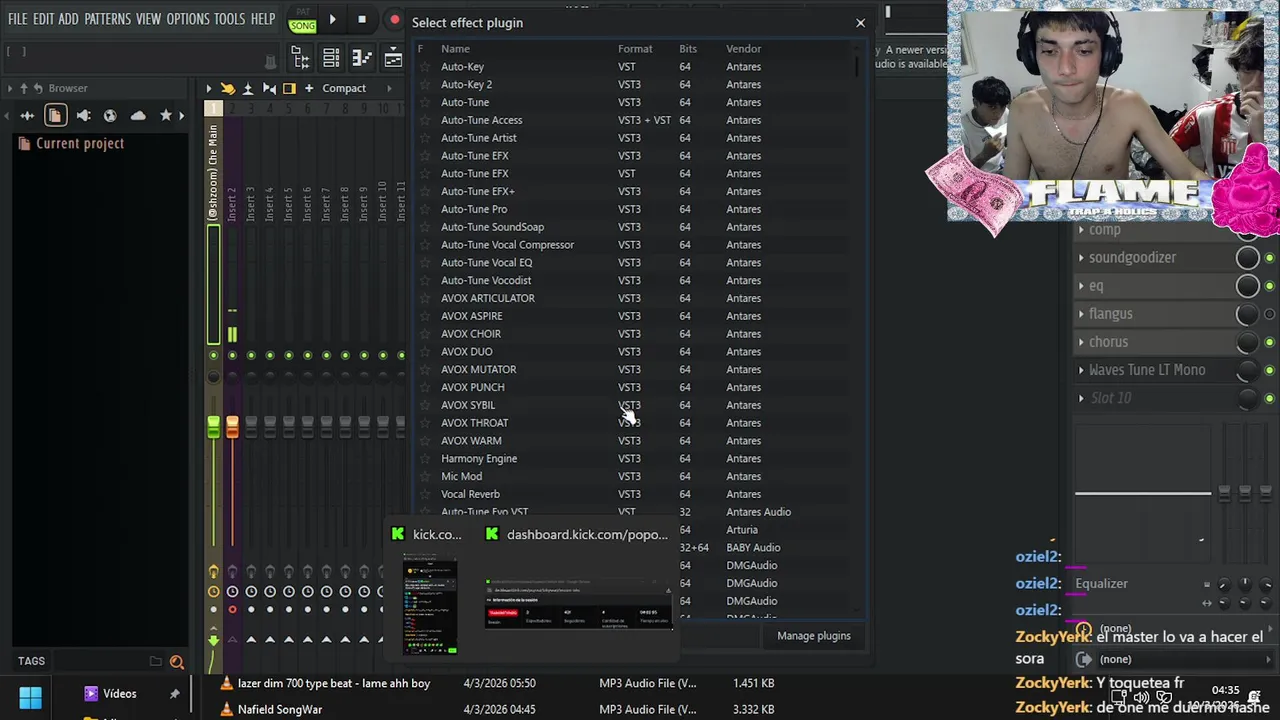Open the piano roll icon
Viewport: 1280px width, 720px height.
click(362, 58)
